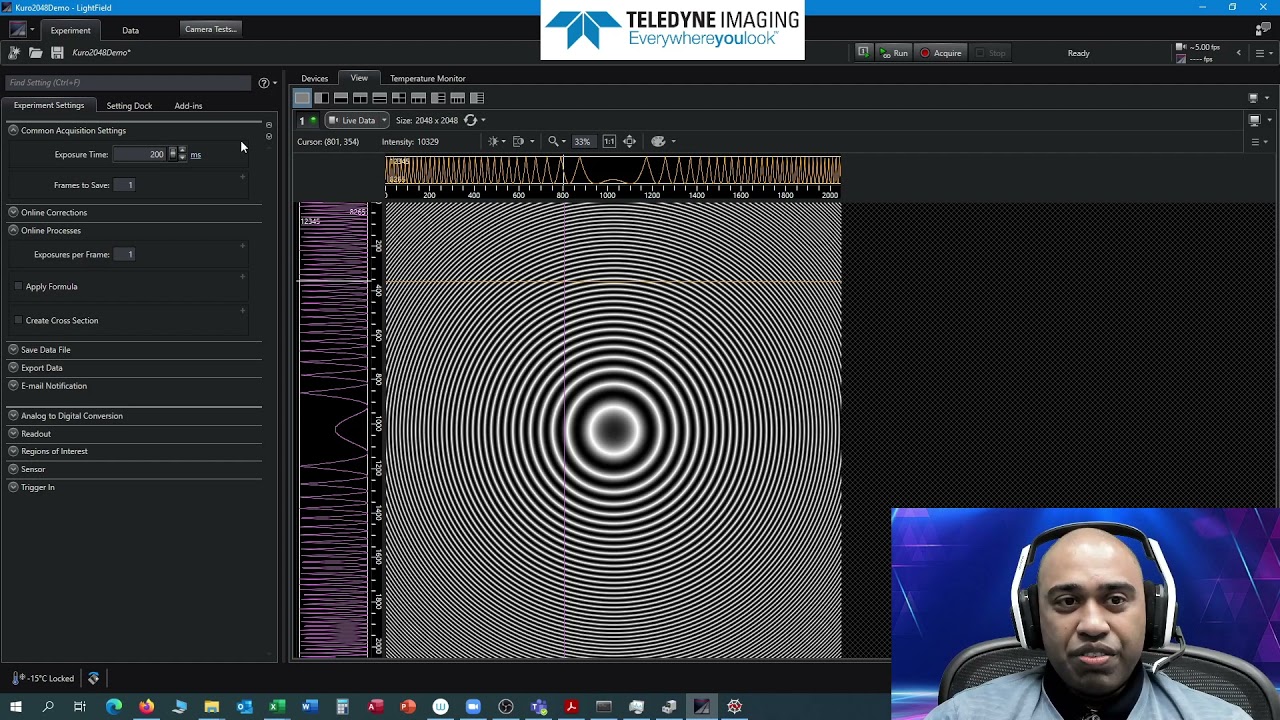1280x720 pixels.
Task: Expand Analog to Digital Conversion section
Action: click(13, 416)
